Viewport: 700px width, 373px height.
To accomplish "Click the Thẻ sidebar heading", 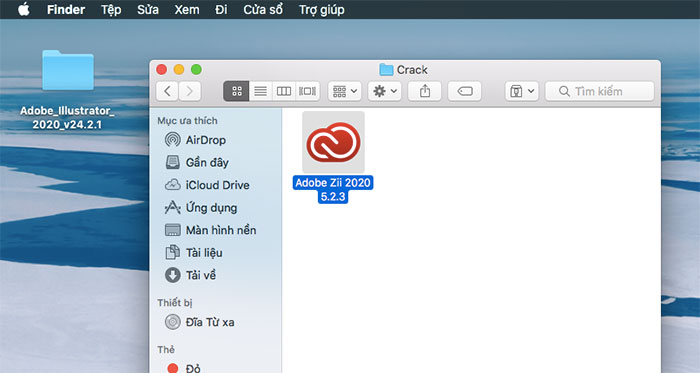I will (166, 349).
